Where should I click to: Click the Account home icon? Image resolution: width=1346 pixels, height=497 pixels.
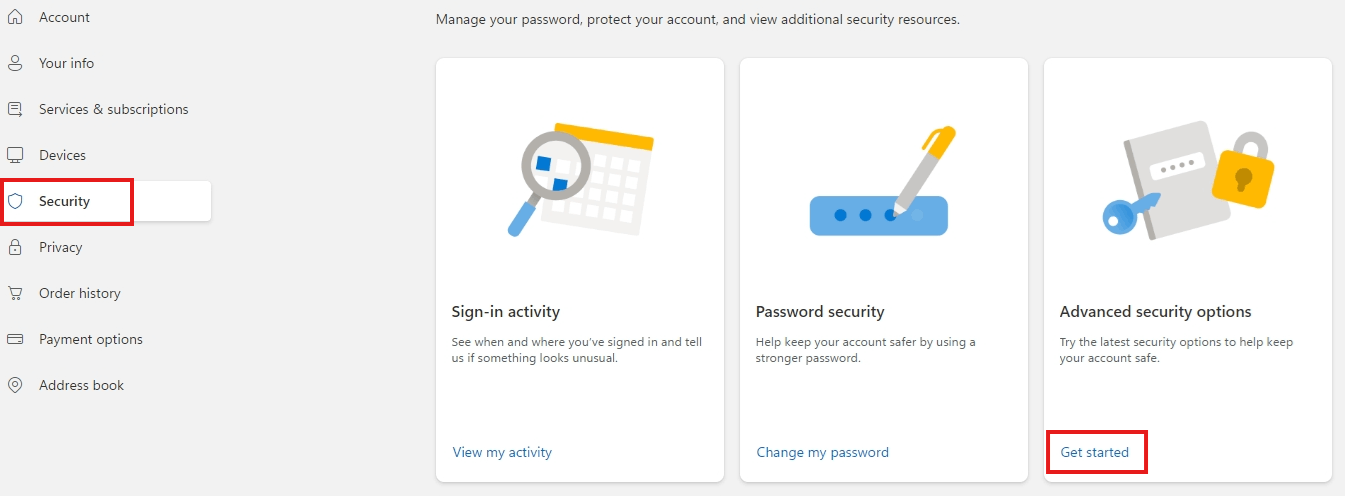click(x=15, y=17)
